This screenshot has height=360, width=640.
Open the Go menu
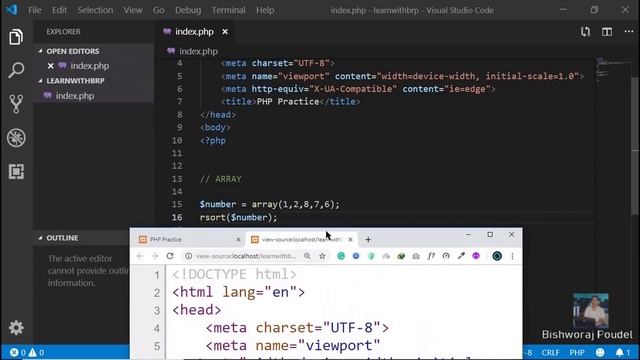[158, 10]
